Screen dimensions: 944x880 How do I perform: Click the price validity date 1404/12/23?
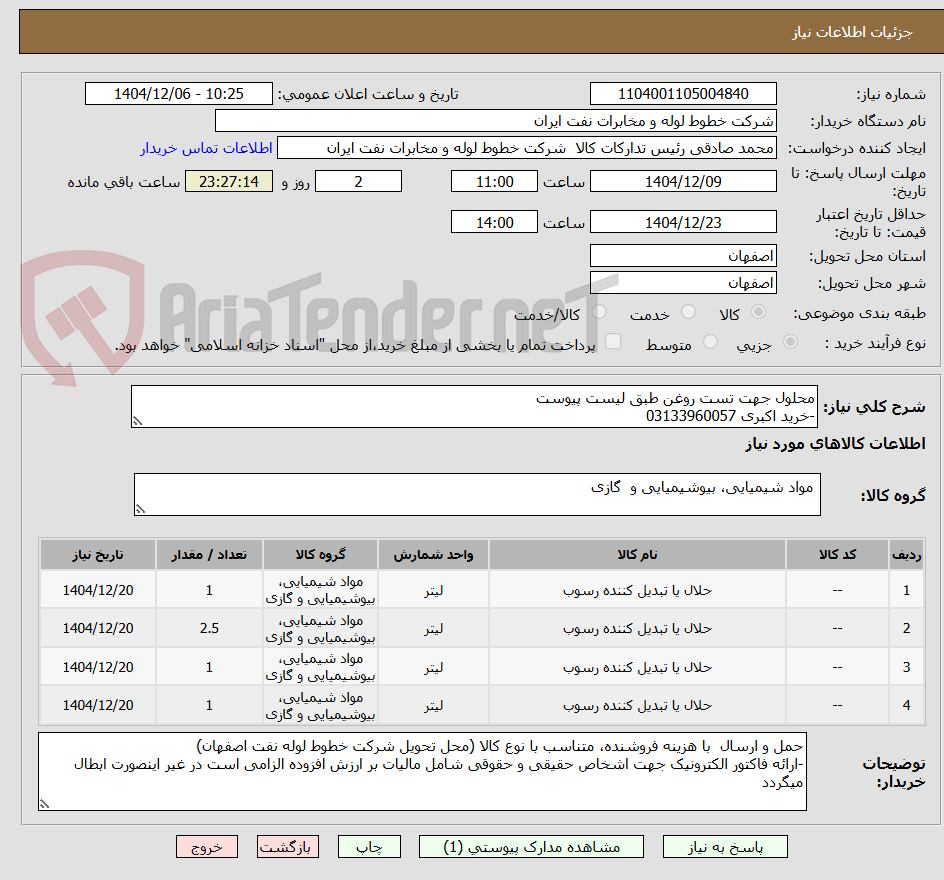(683, 222)
